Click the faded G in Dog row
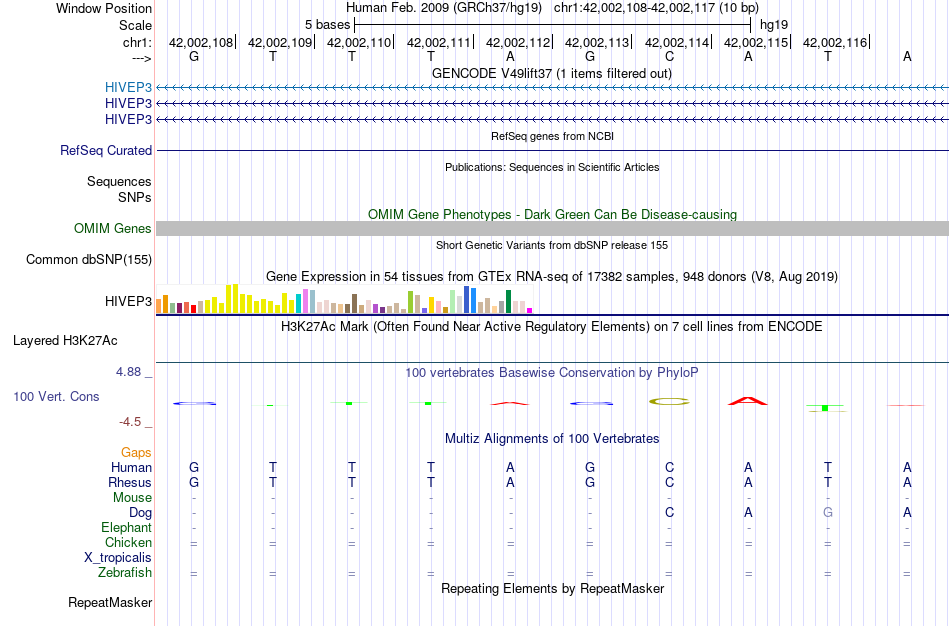The image size is (950, 626). point(828,512)
